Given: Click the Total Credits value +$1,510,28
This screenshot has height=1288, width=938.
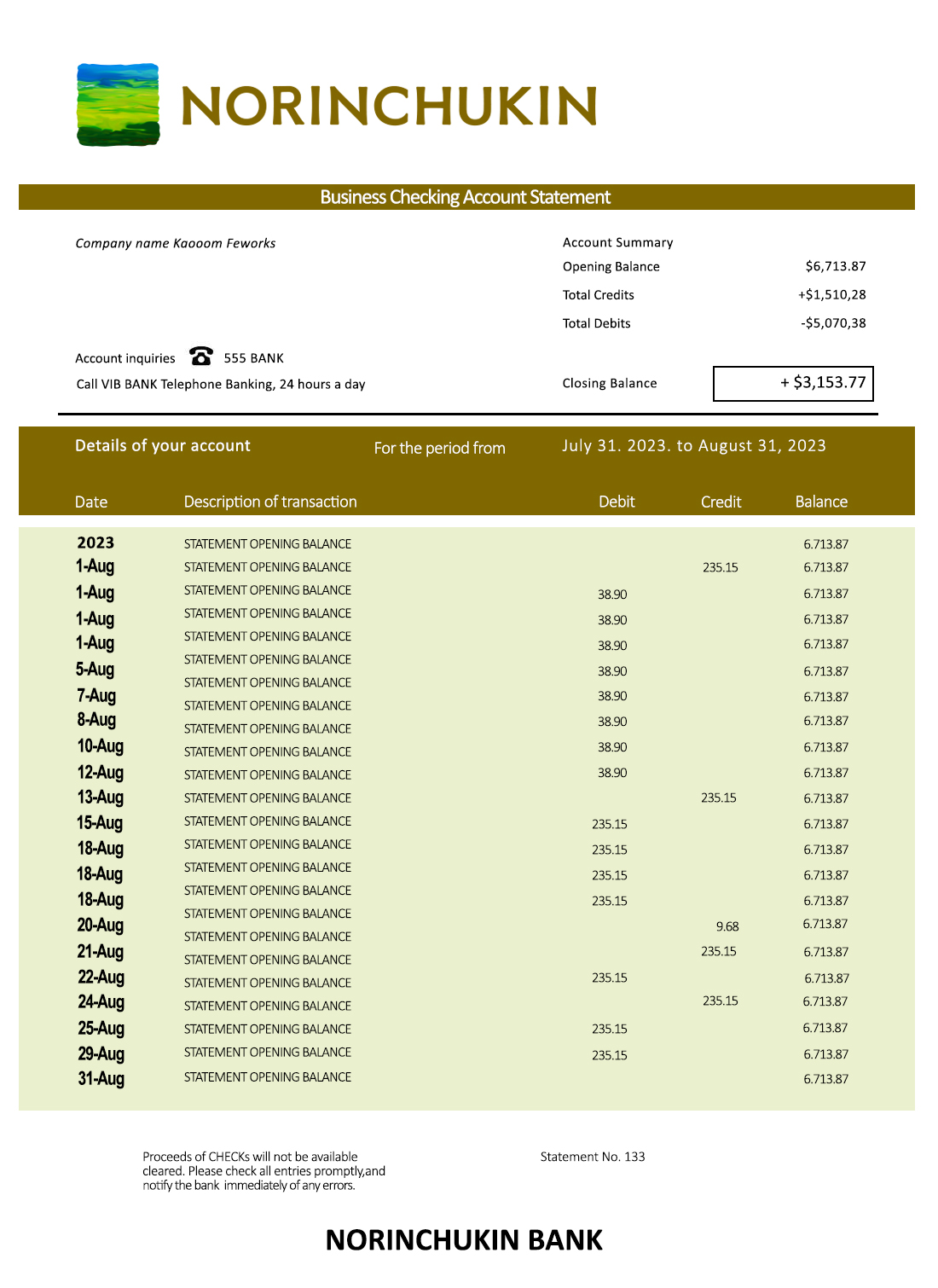Looking at the screenshot, I should coord(831,294).
